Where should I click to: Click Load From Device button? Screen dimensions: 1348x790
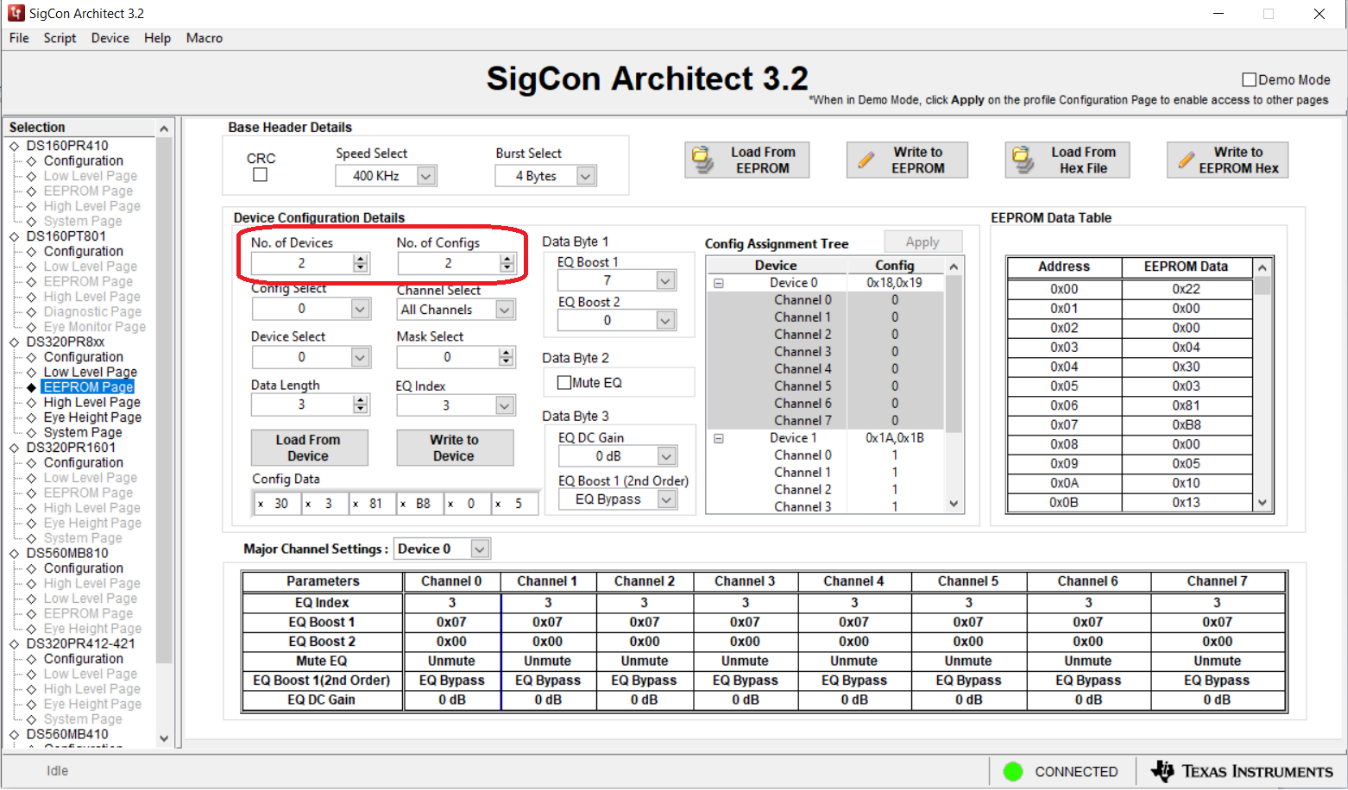point(309,447)
